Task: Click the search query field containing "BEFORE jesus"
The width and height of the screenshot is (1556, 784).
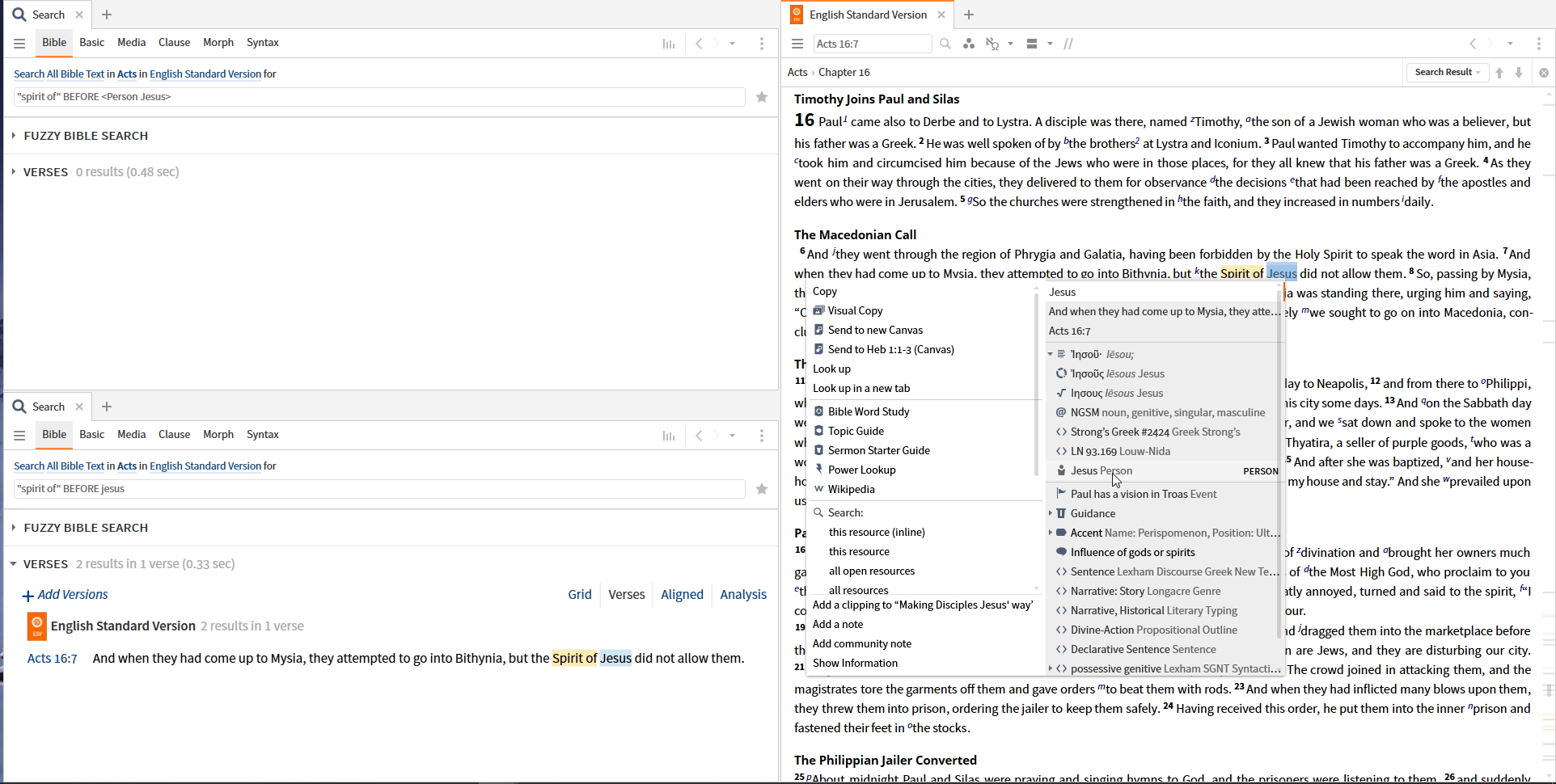Action: 379,489
